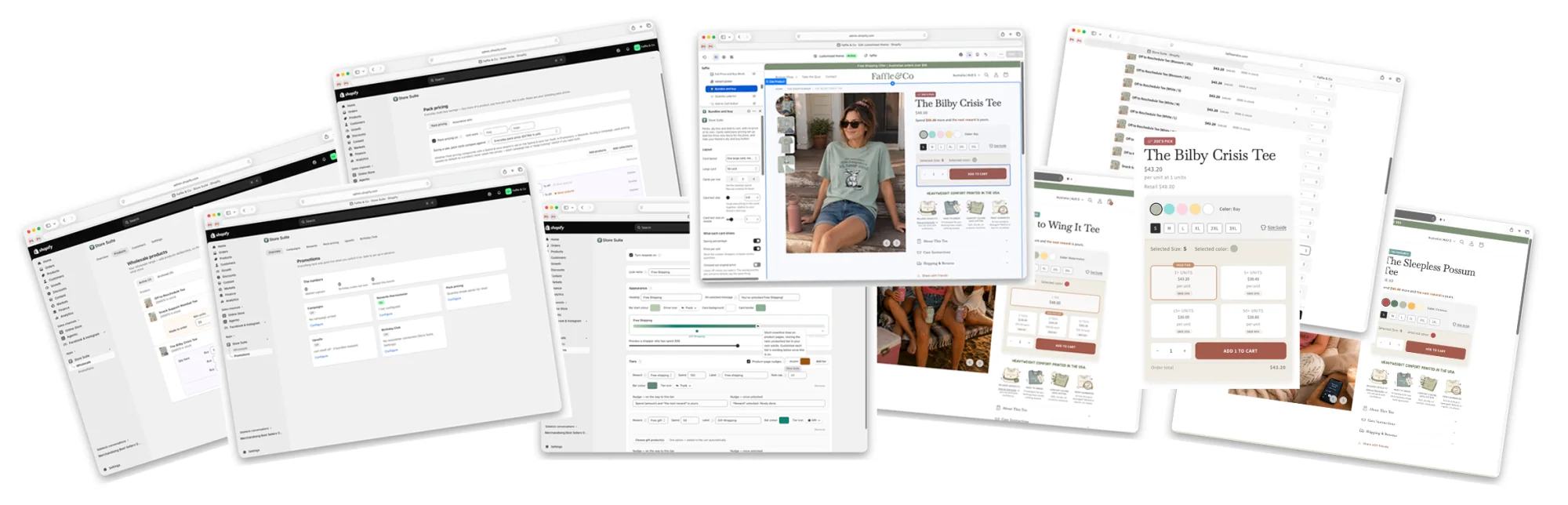Select the teal colour swatch in pricing popup
1568x505 pixels.
[1169, 209]
